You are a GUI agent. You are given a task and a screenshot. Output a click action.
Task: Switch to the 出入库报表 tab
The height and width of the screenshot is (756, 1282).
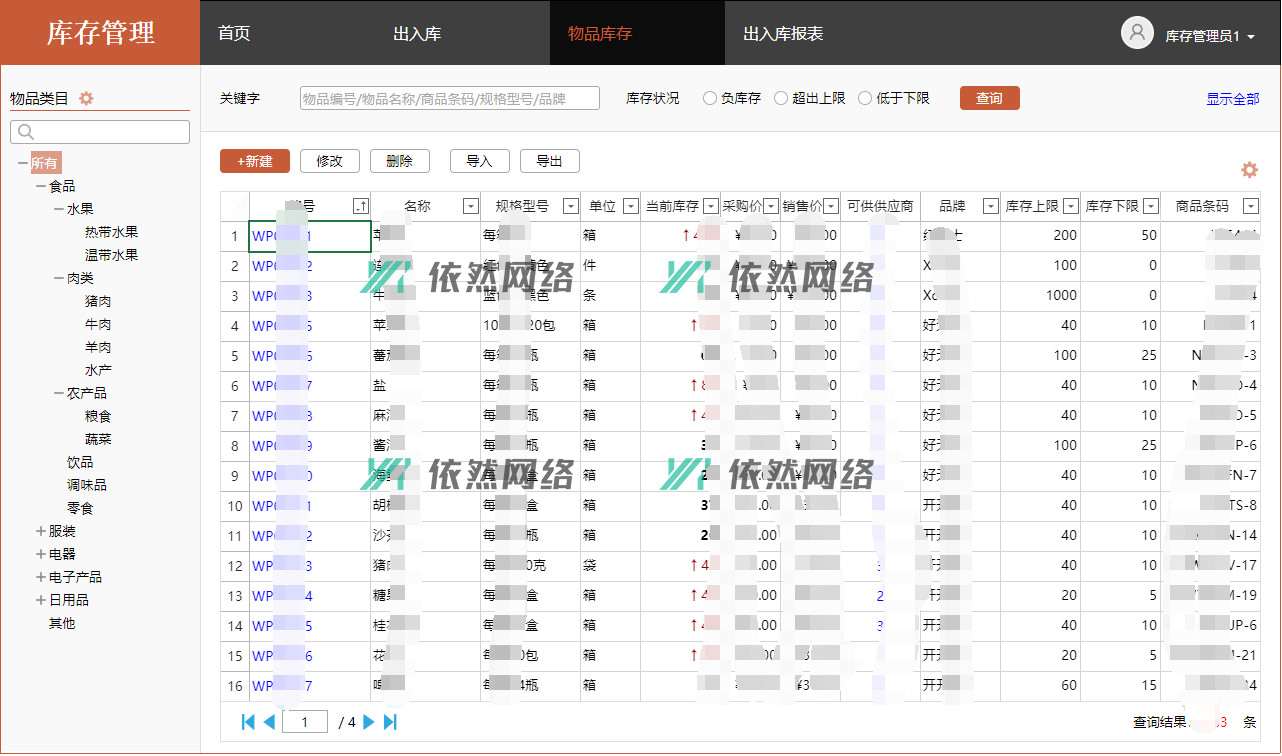point(783,33)
